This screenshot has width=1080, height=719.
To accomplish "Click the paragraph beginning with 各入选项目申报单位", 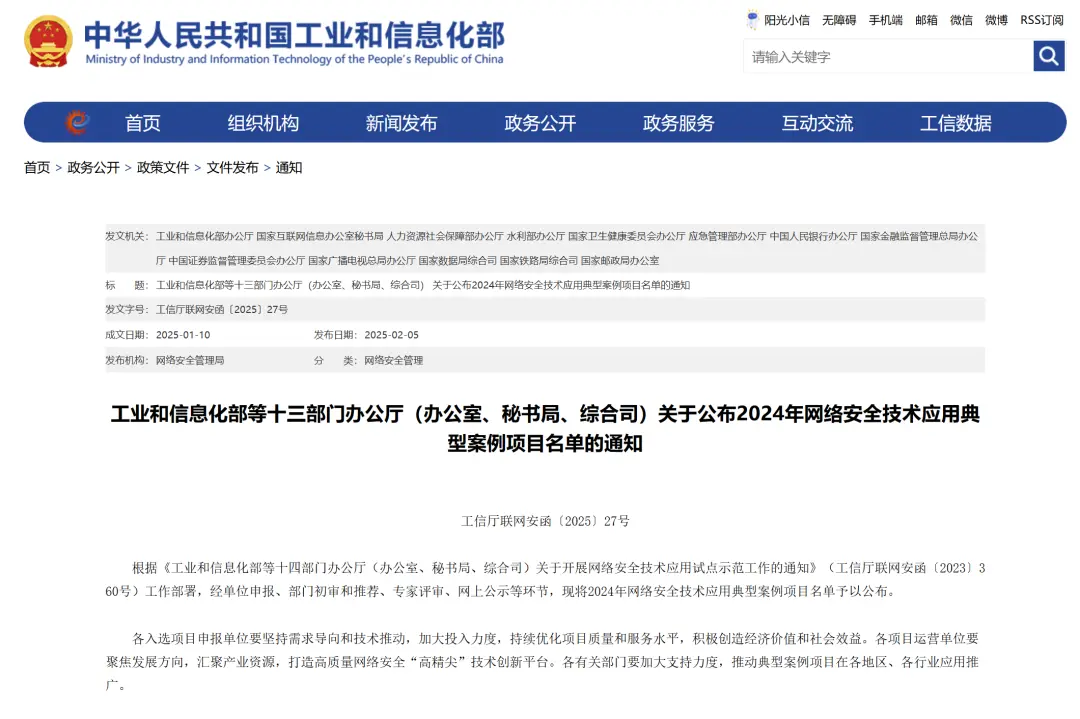I will [545, 662].
